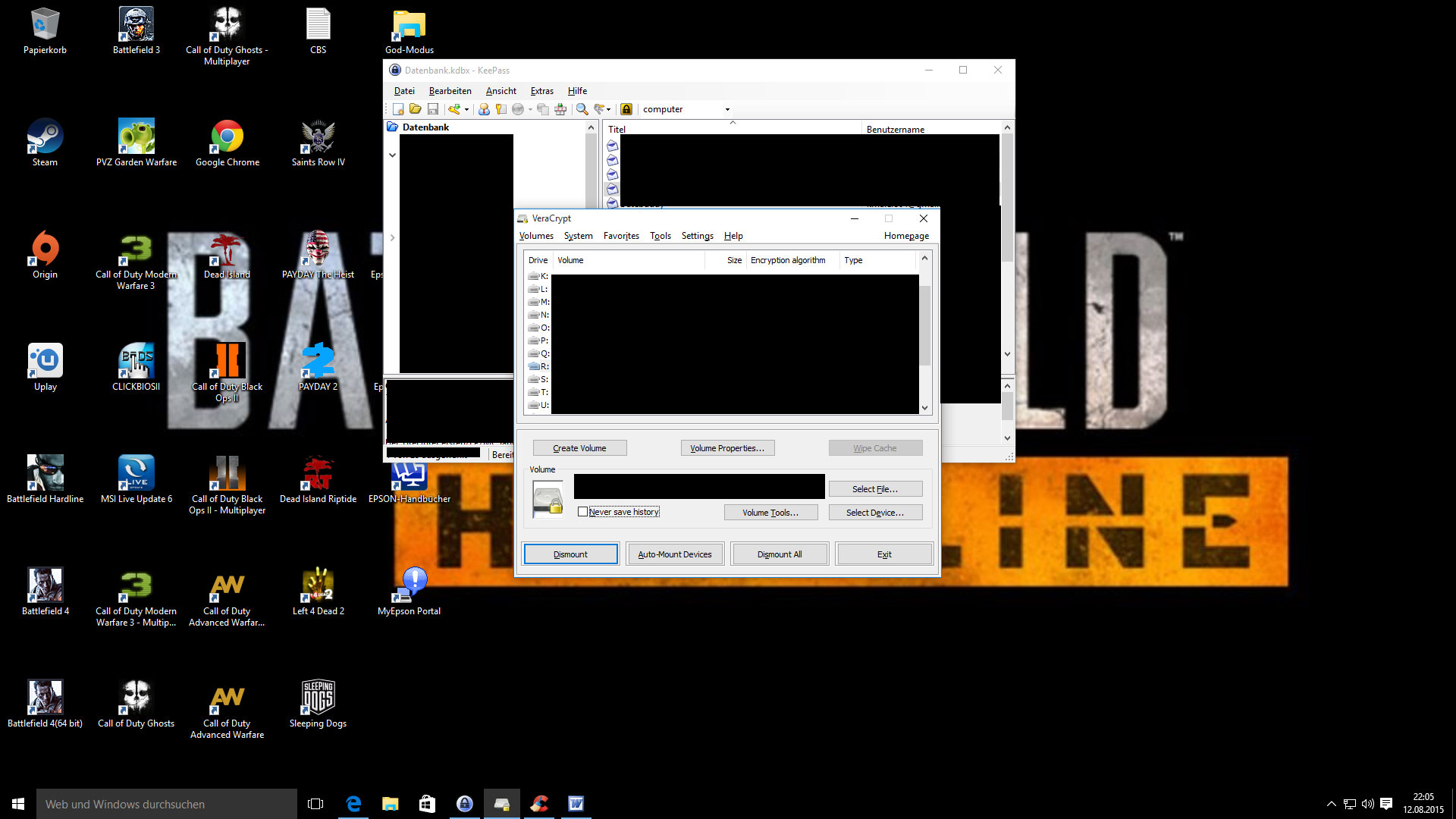Open the quick search 'computer' dropdown
The height and width of the screenshot is (819, 1456).
tap(727, 109)
